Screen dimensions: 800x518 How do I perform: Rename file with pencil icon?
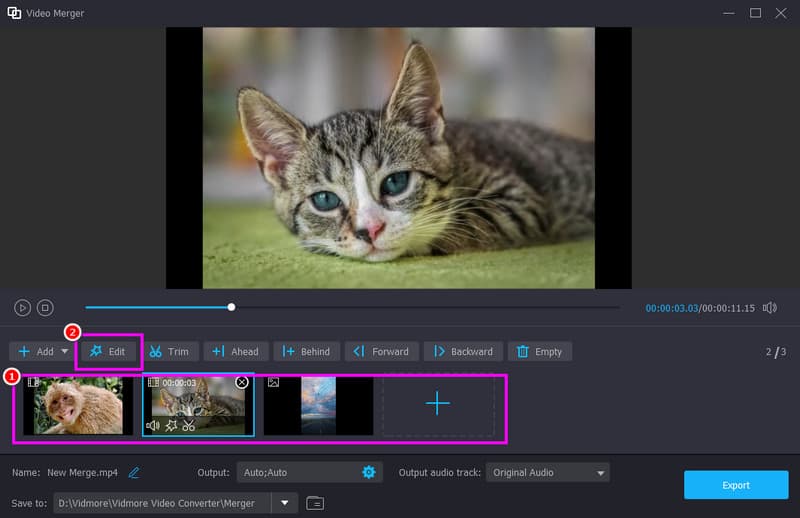pyautogui.click(x=134, y=473)
